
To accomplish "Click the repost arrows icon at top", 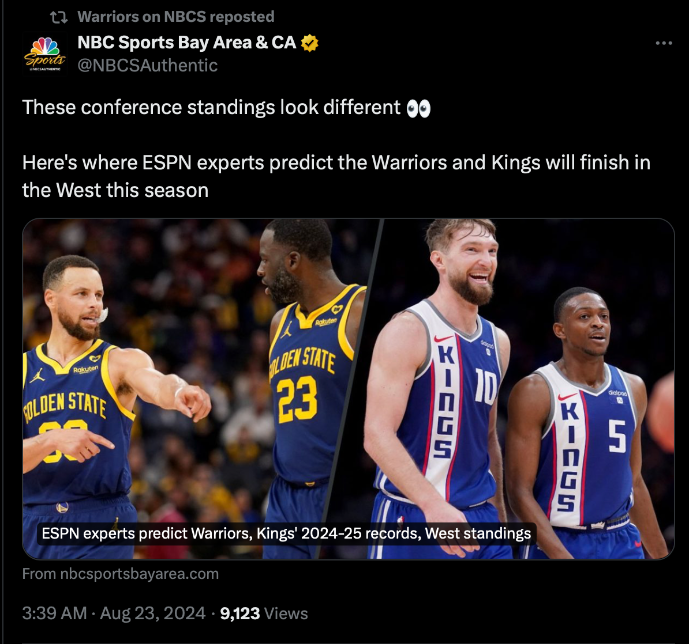I will pyautogui.click(x=59, y=17).
